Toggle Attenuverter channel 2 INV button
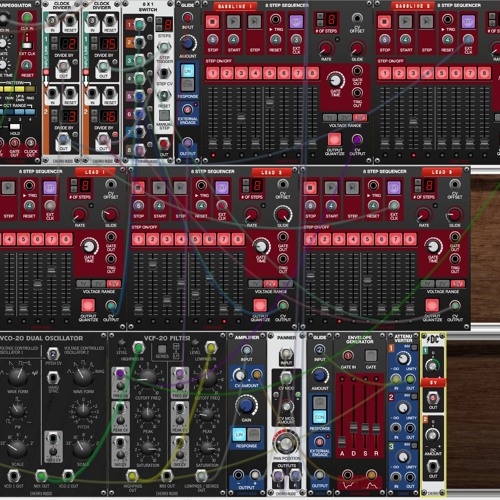The image size is (500, 500). click(414, 396)
